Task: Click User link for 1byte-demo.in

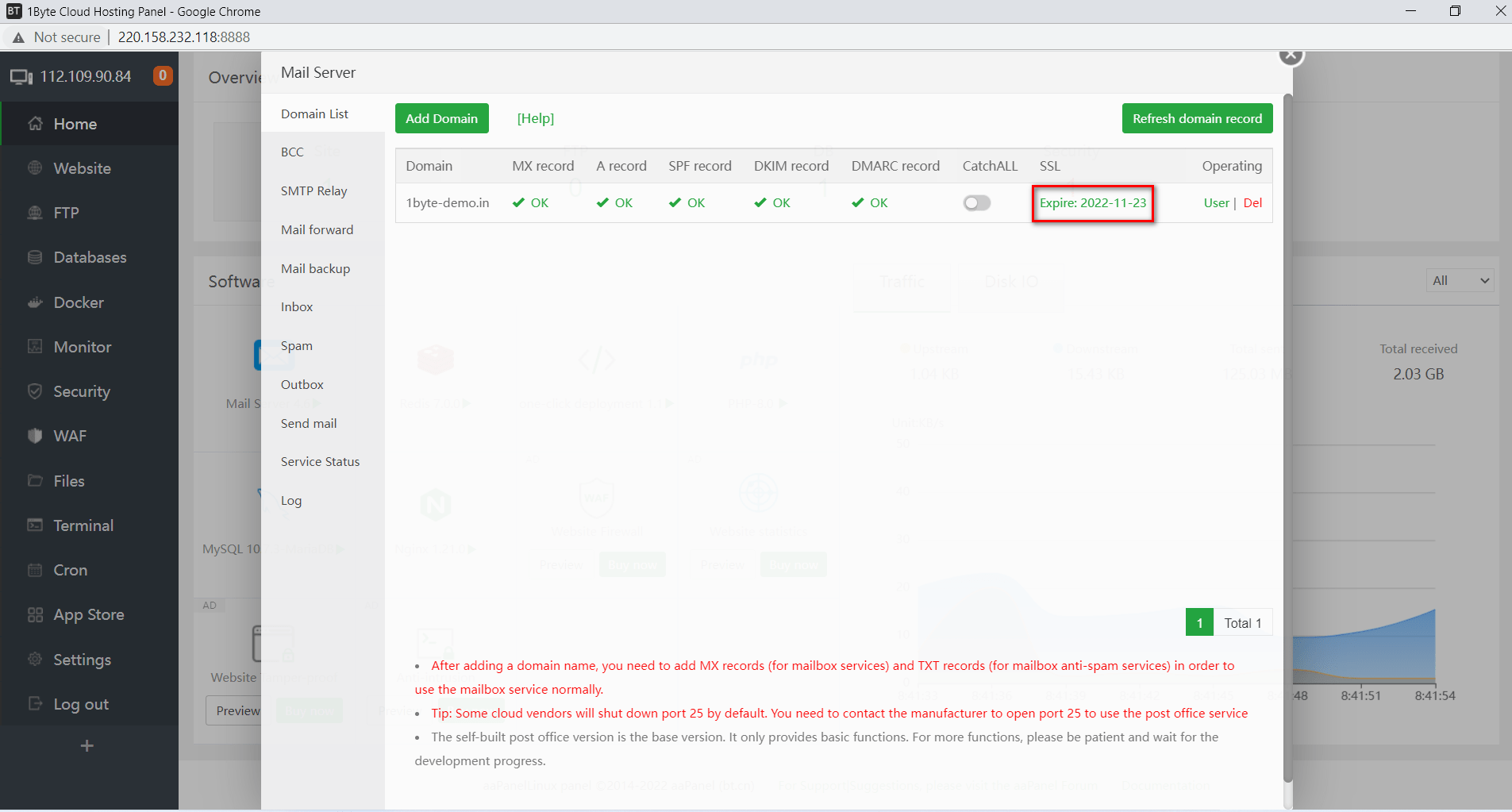Action: tap(1216, 203)
